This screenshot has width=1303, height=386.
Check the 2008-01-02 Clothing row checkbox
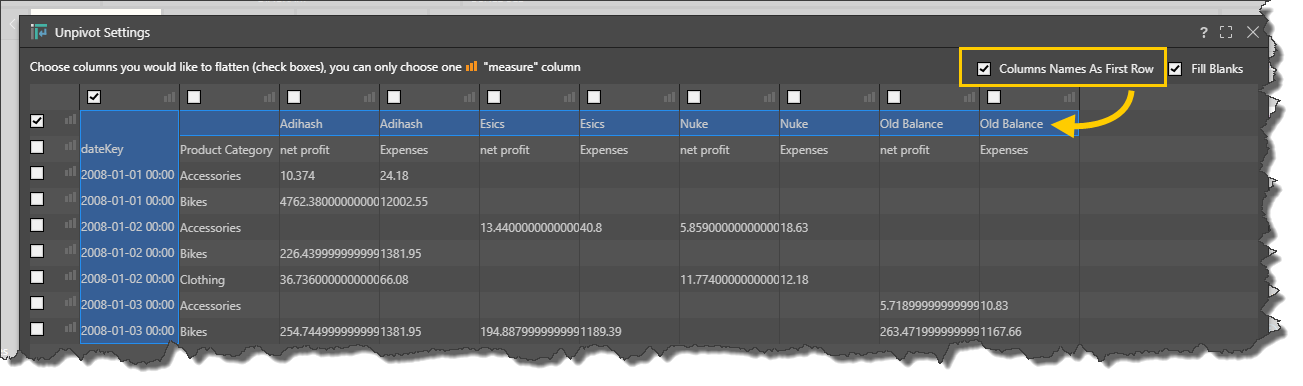[x=37, y=277]
